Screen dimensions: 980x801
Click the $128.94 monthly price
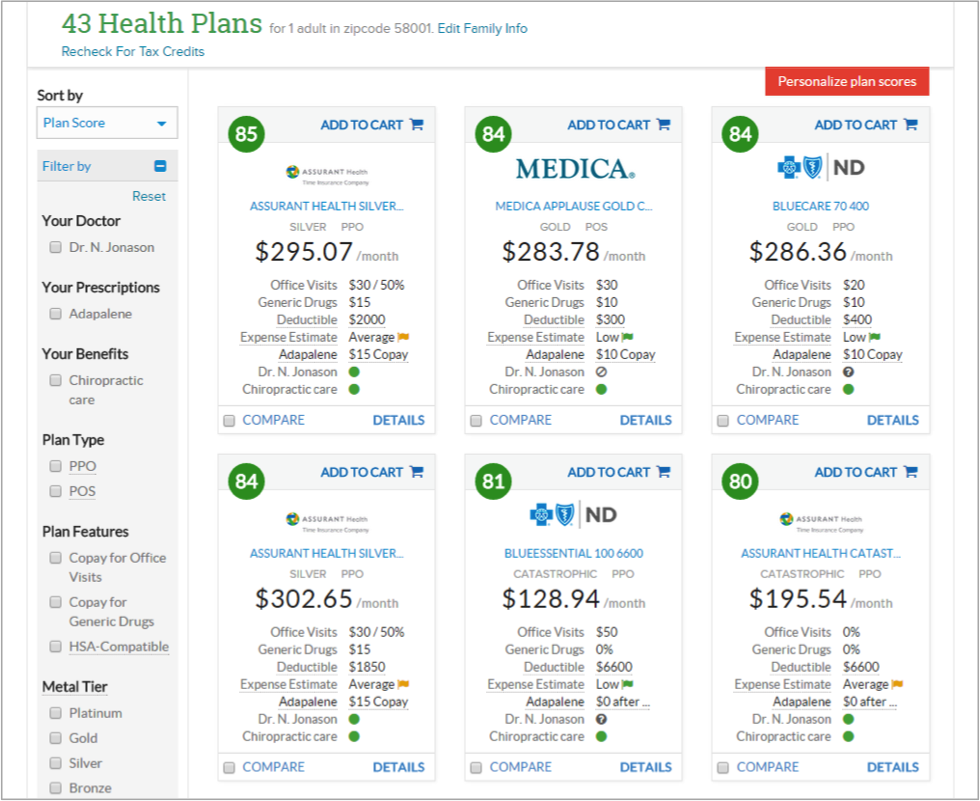551,599
